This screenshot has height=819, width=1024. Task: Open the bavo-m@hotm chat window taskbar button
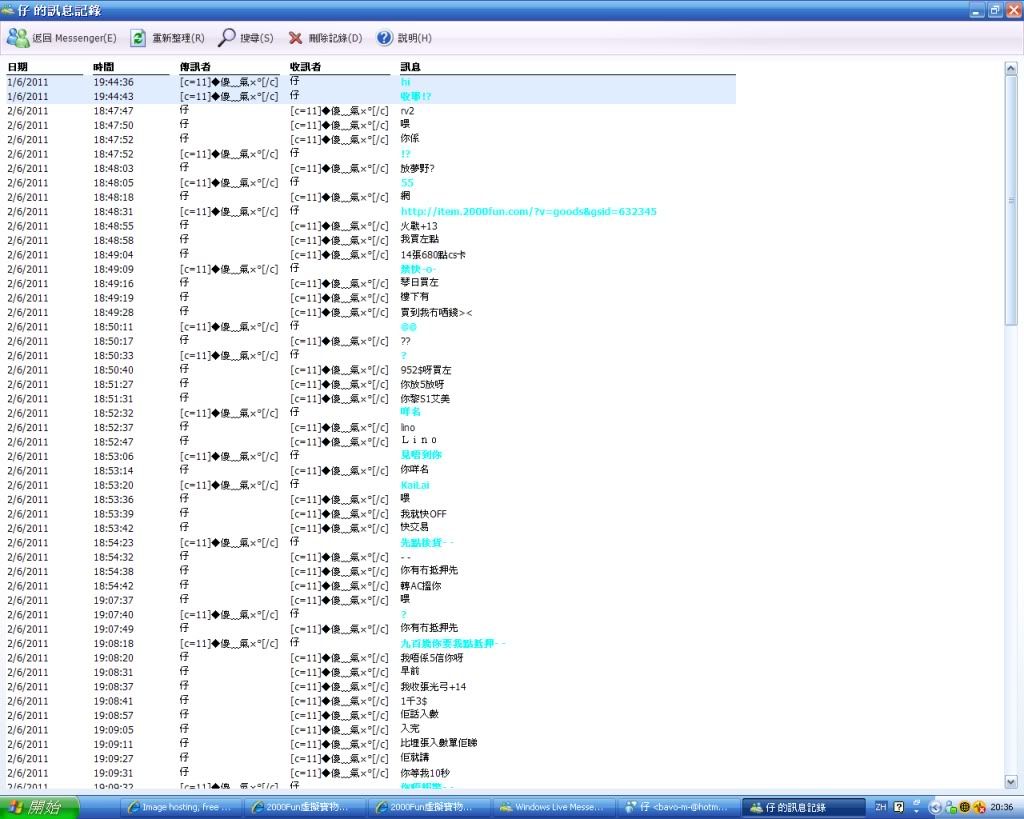[x=680, y=807]
